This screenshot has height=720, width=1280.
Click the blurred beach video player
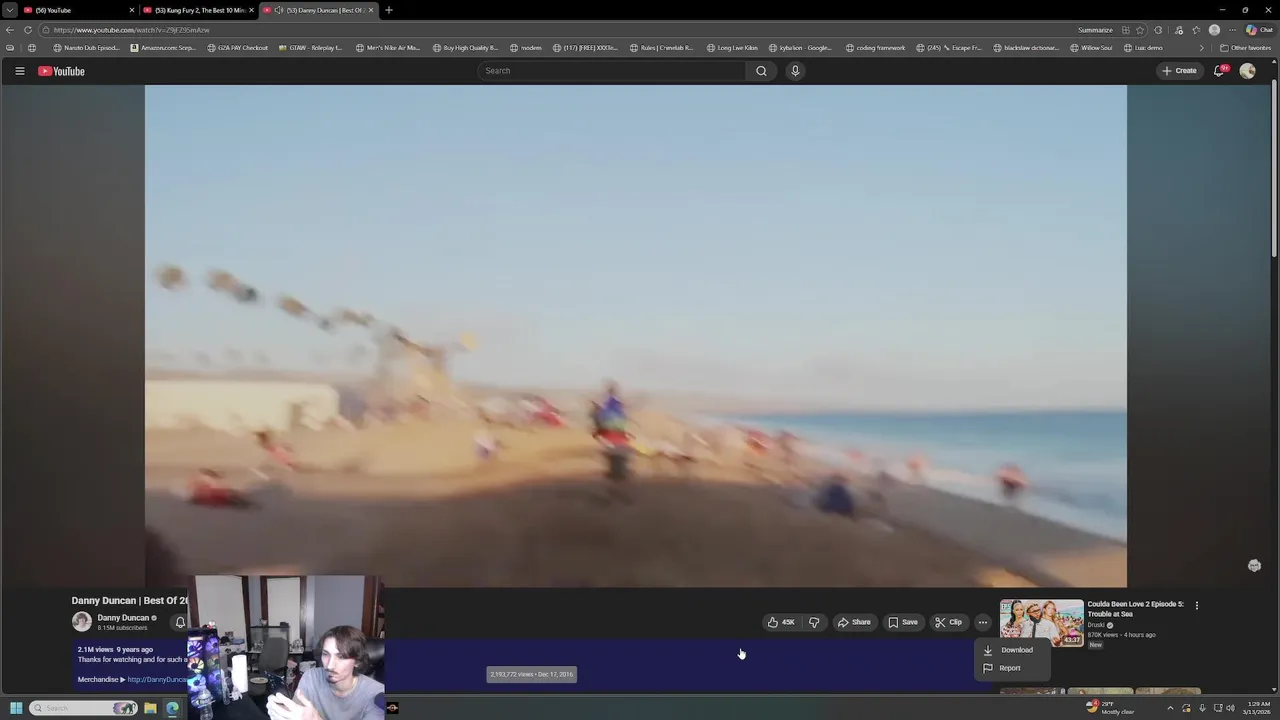[x=636, y=336]
